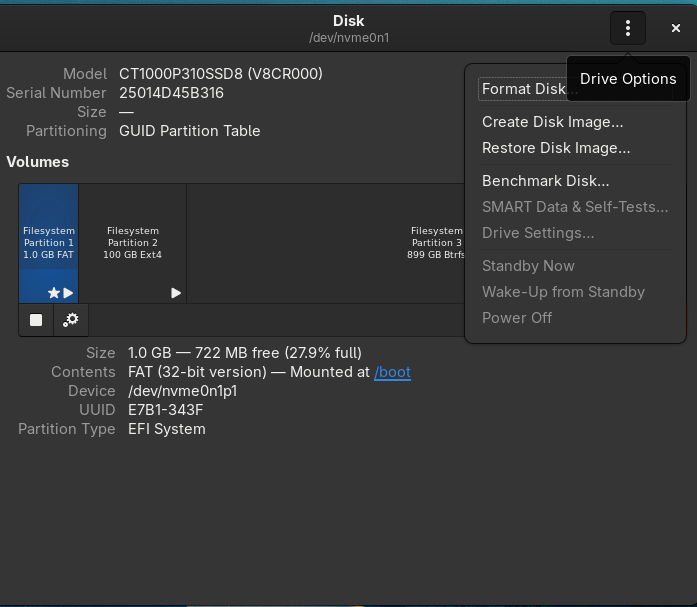Open the /boot mount point link
Viewport: 697px width, 607px height.
(x=392, y=372)
